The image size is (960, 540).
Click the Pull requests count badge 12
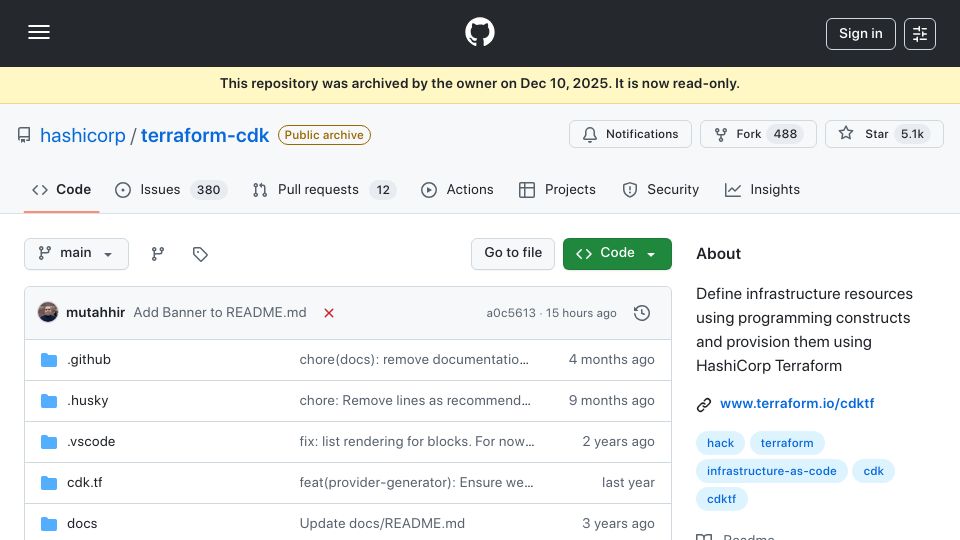[383, 190]
